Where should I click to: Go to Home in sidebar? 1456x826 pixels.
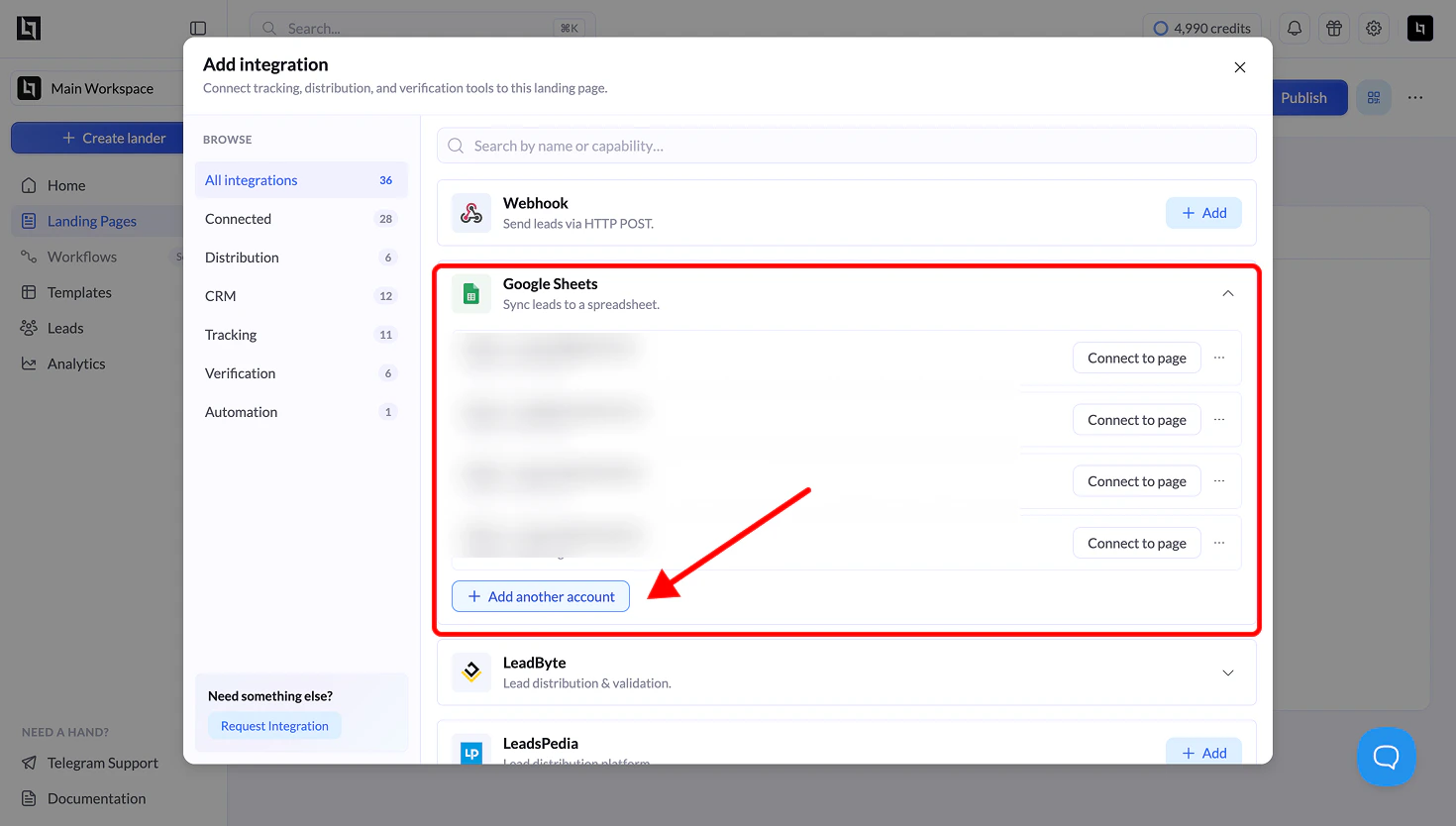click(66, 185)
